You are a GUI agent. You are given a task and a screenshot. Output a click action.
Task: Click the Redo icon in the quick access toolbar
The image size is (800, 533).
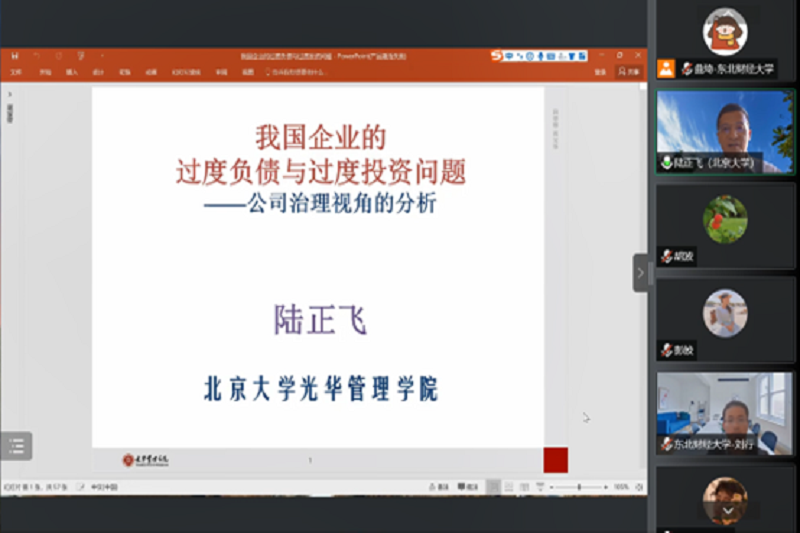click(x=59, y=56)
